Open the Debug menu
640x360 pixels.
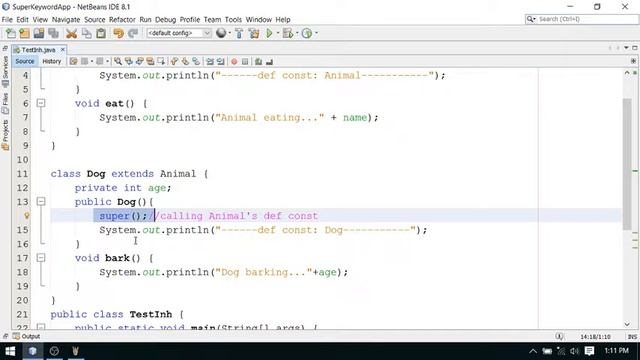point(165,20)
